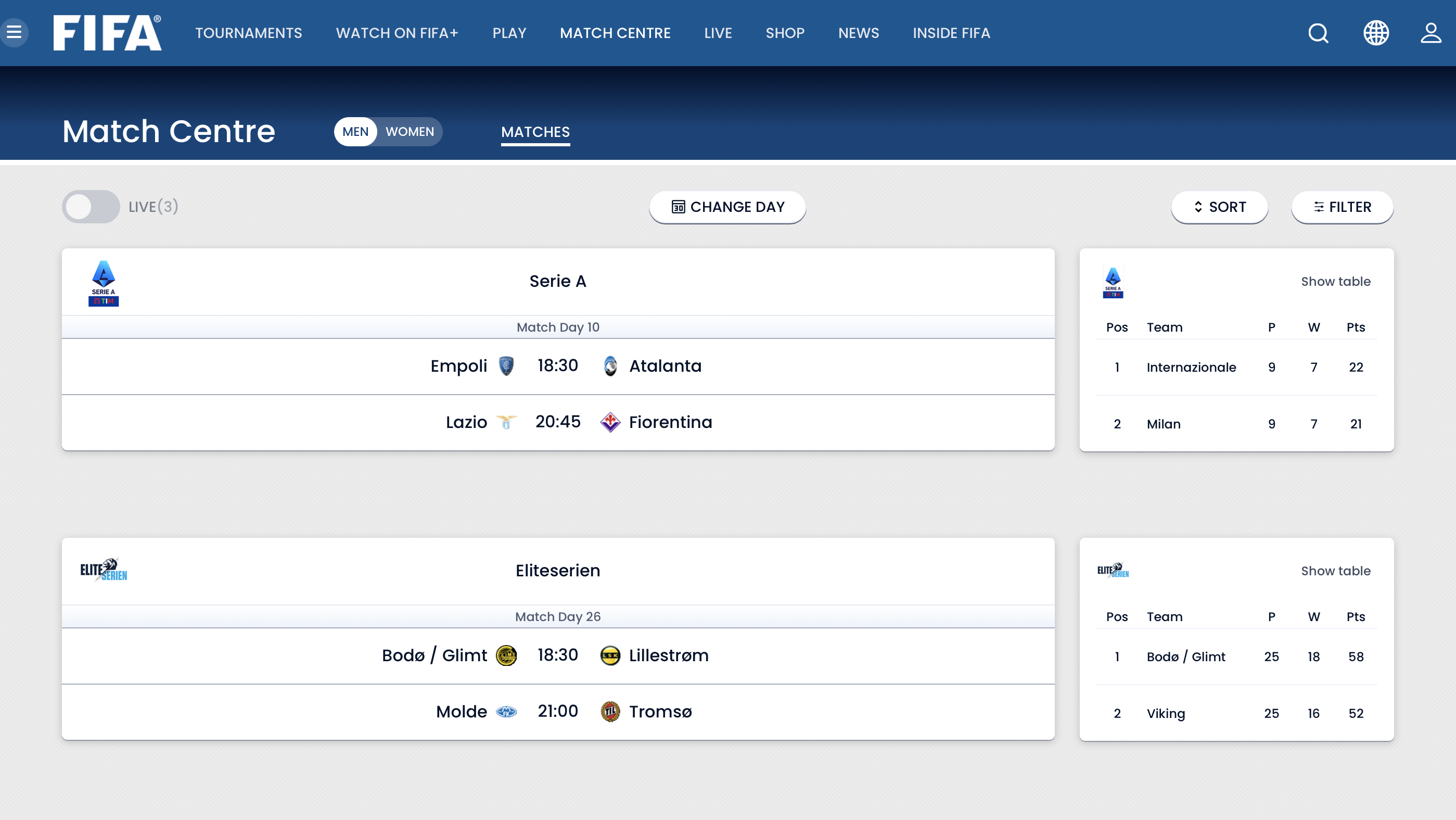Click Viking's 52 points value
This screenshot has height=820, width=1456.
(1356, 714)
